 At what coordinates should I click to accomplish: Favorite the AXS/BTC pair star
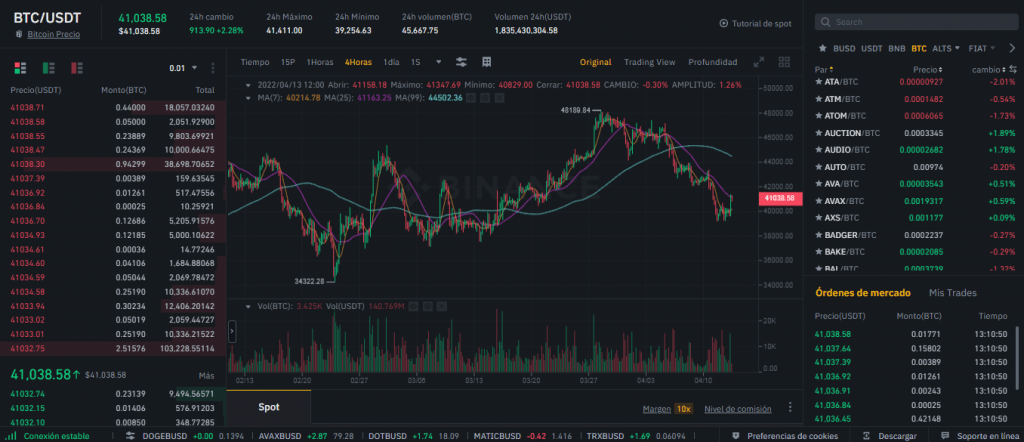click(819, 218)
